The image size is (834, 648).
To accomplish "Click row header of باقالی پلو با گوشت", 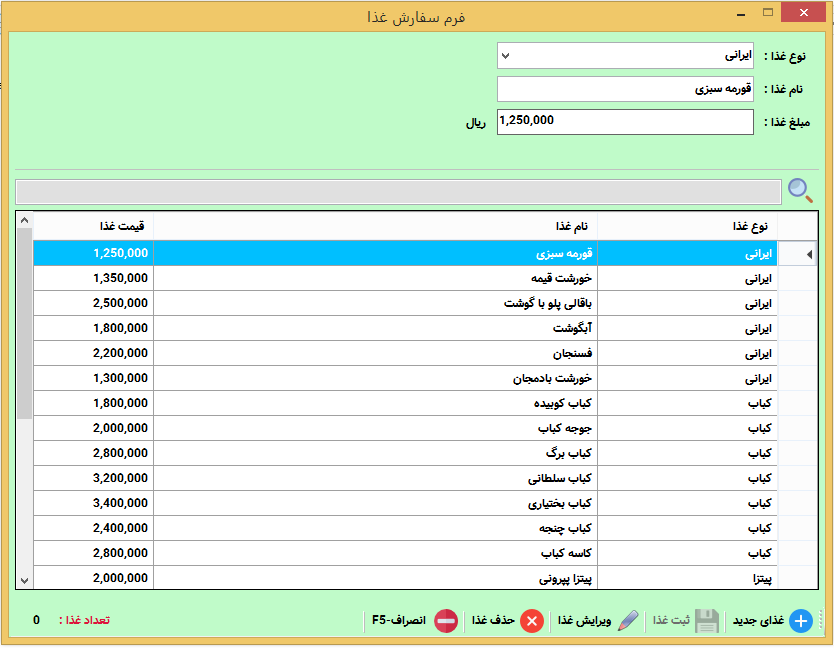I will click(x=797, y=304).
